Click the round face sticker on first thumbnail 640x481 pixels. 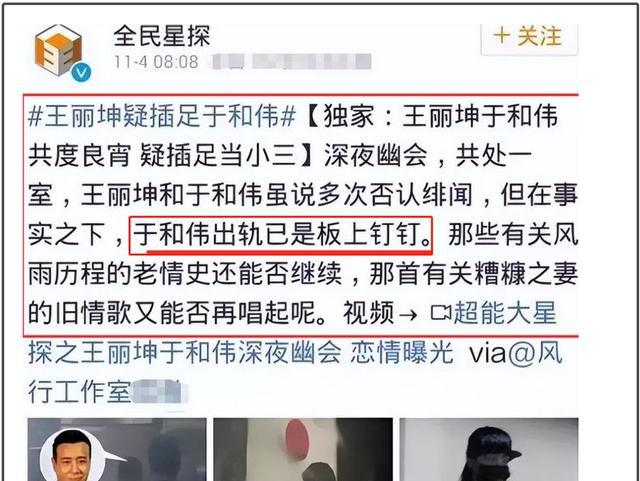point(73,455)
